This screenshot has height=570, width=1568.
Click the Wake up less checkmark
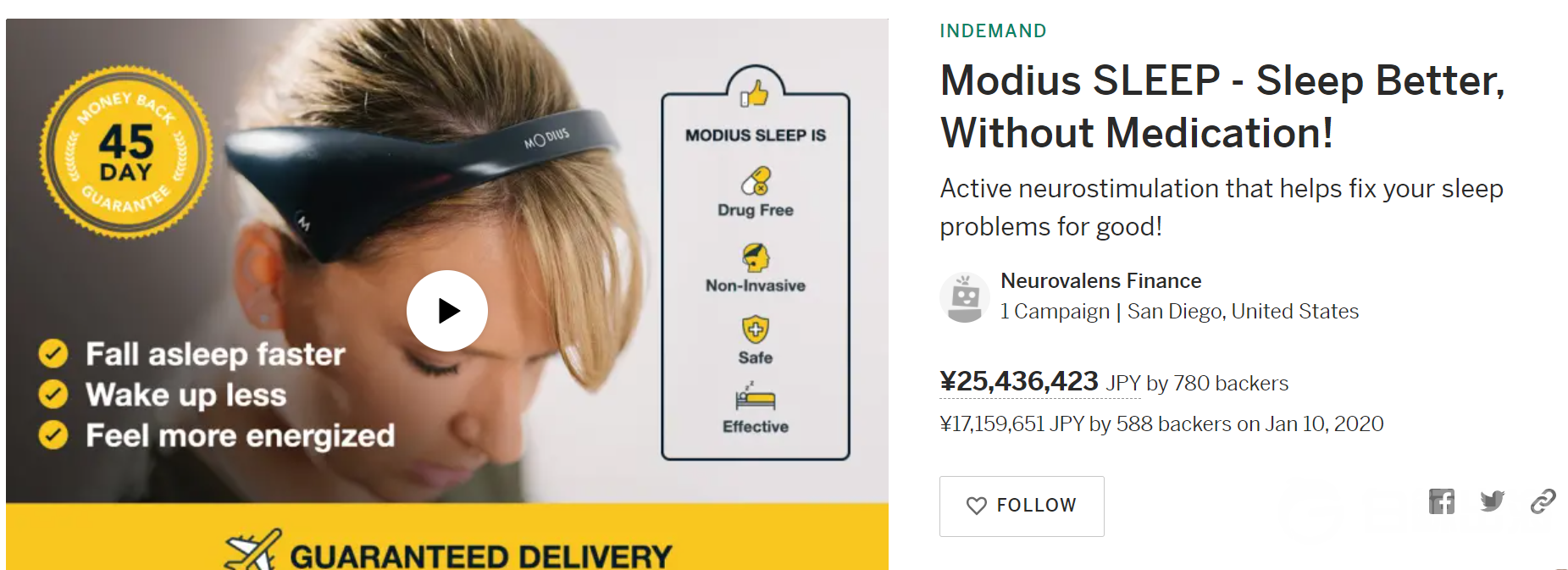(53, 394)
